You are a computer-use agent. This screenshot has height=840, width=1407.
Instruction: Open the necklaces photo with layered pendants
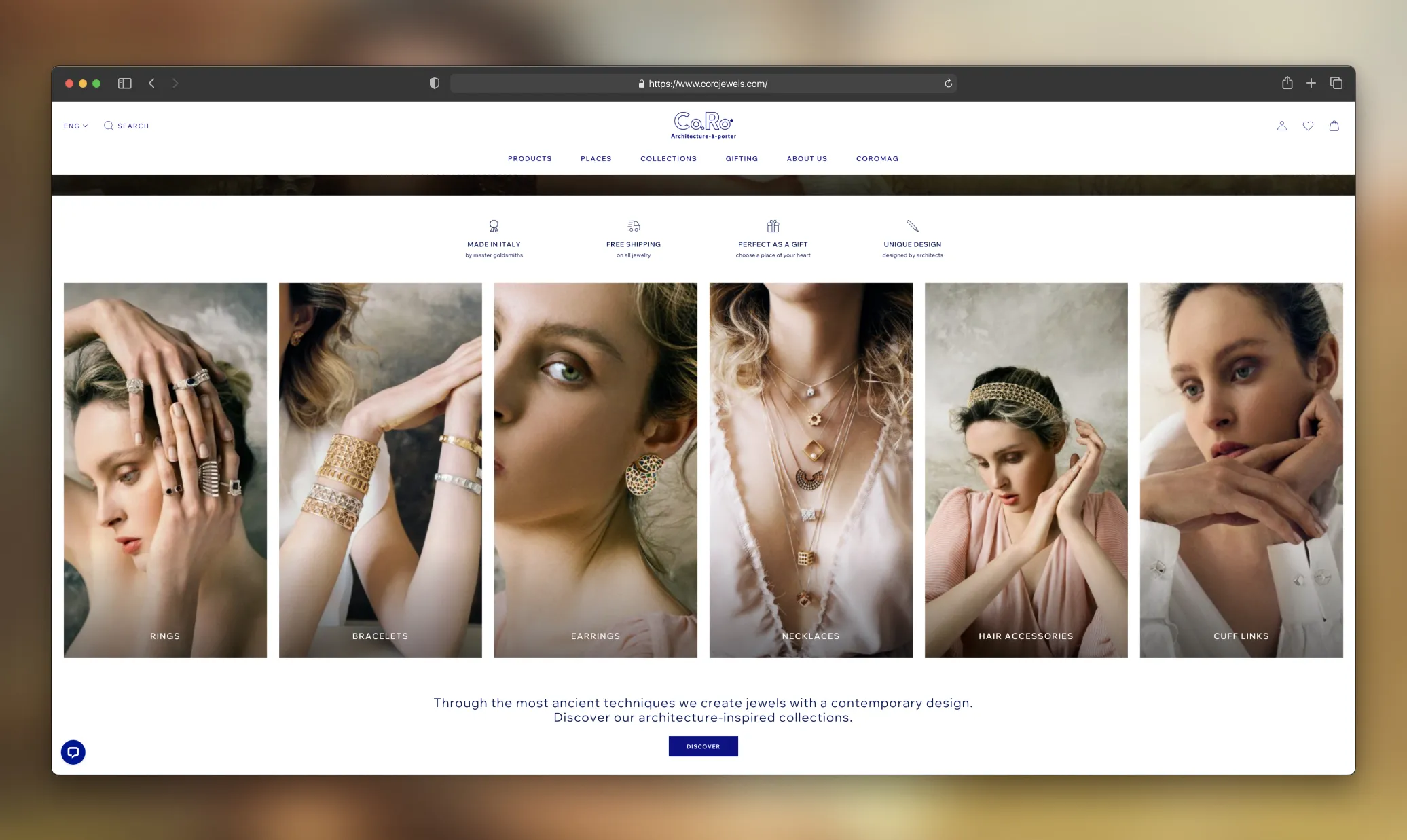click(811, 470)
